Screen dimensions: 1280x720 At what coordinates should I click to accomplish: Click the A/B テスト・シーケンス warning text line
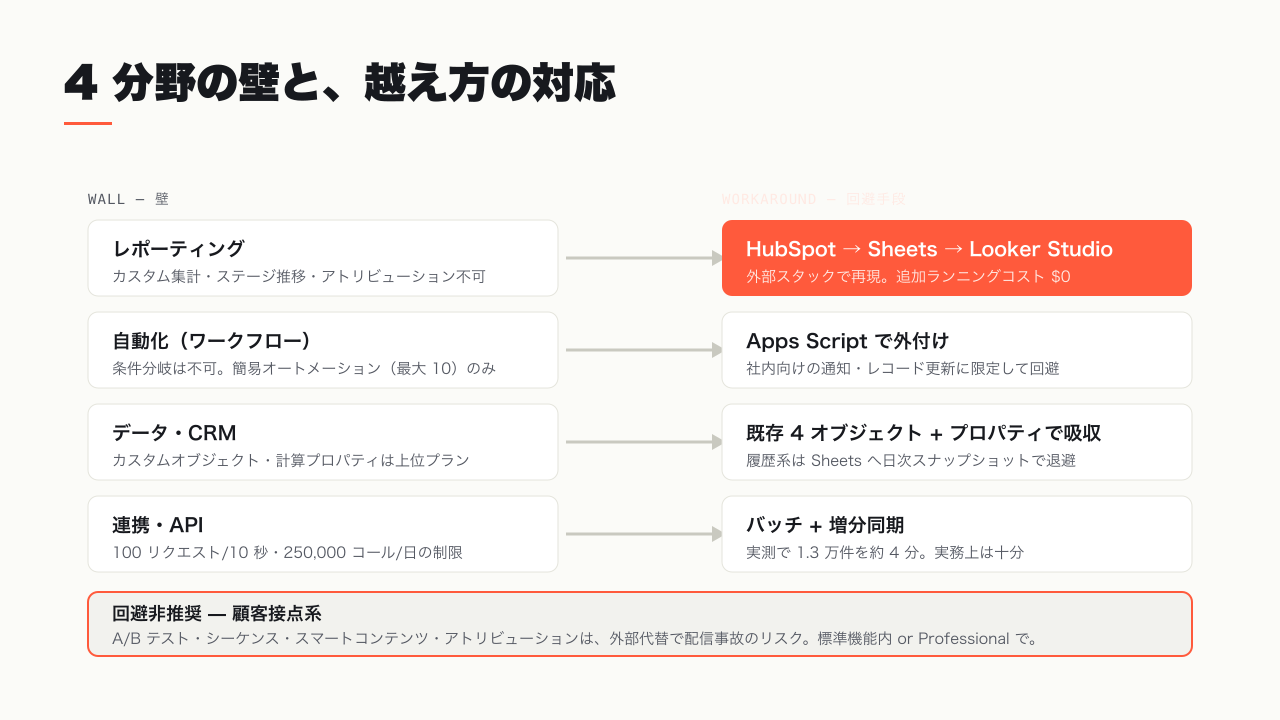[x=576, y=638]
